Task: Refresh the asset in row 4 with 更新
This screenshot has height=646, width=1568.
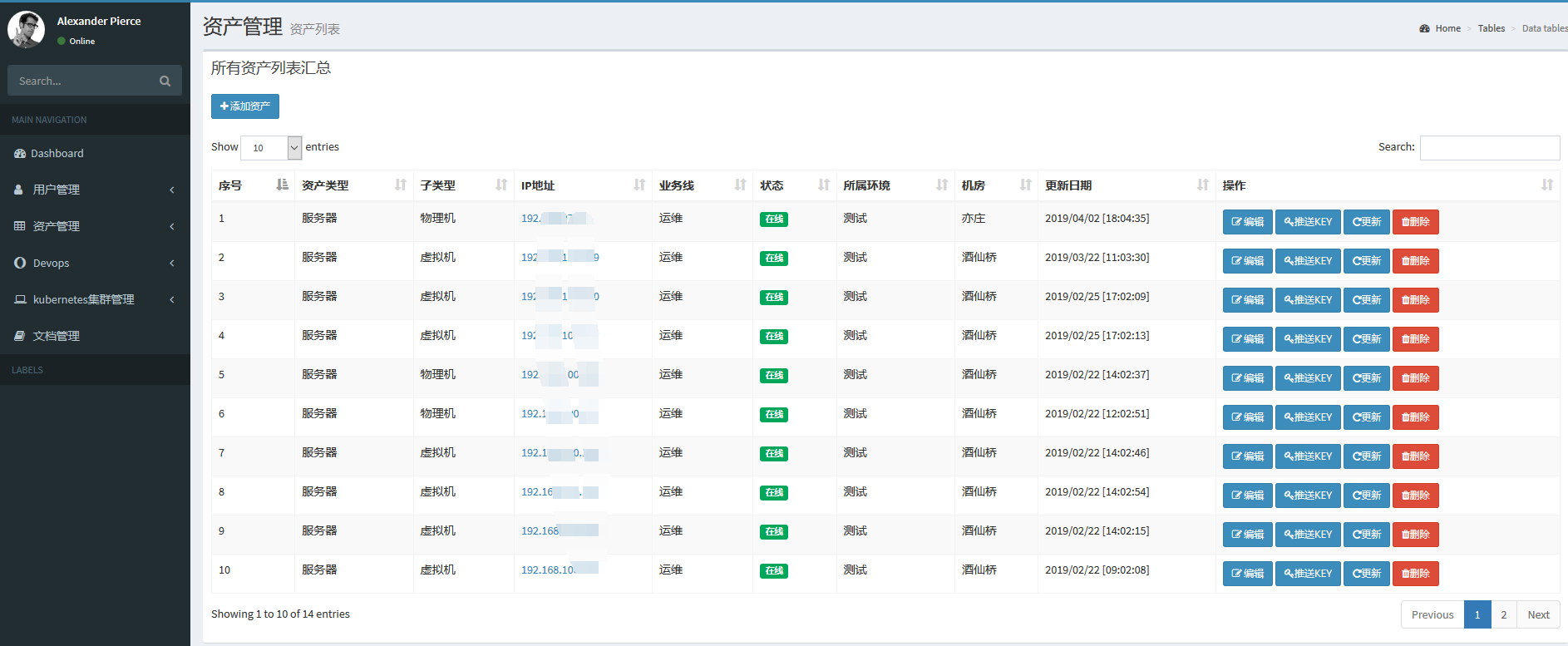Action: click(x=1366, y=339)
